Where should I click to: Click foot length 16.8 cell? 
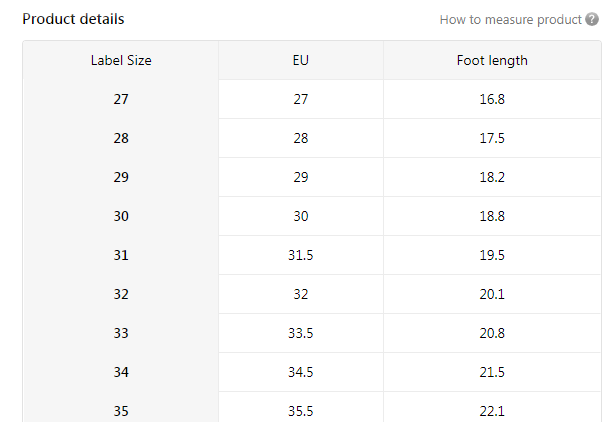pos(492,99)
